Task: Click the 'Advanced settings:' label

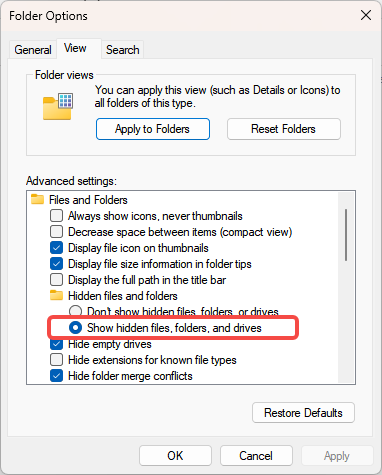Action: [x=71, y=181]
